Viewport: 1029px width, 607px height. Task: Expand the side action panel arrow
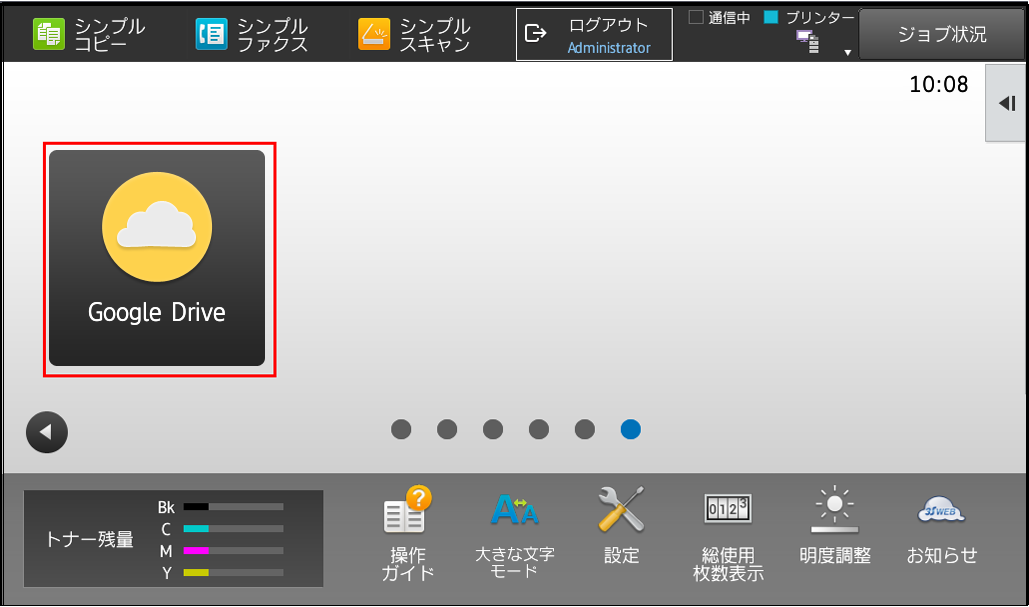point(1005,103)
